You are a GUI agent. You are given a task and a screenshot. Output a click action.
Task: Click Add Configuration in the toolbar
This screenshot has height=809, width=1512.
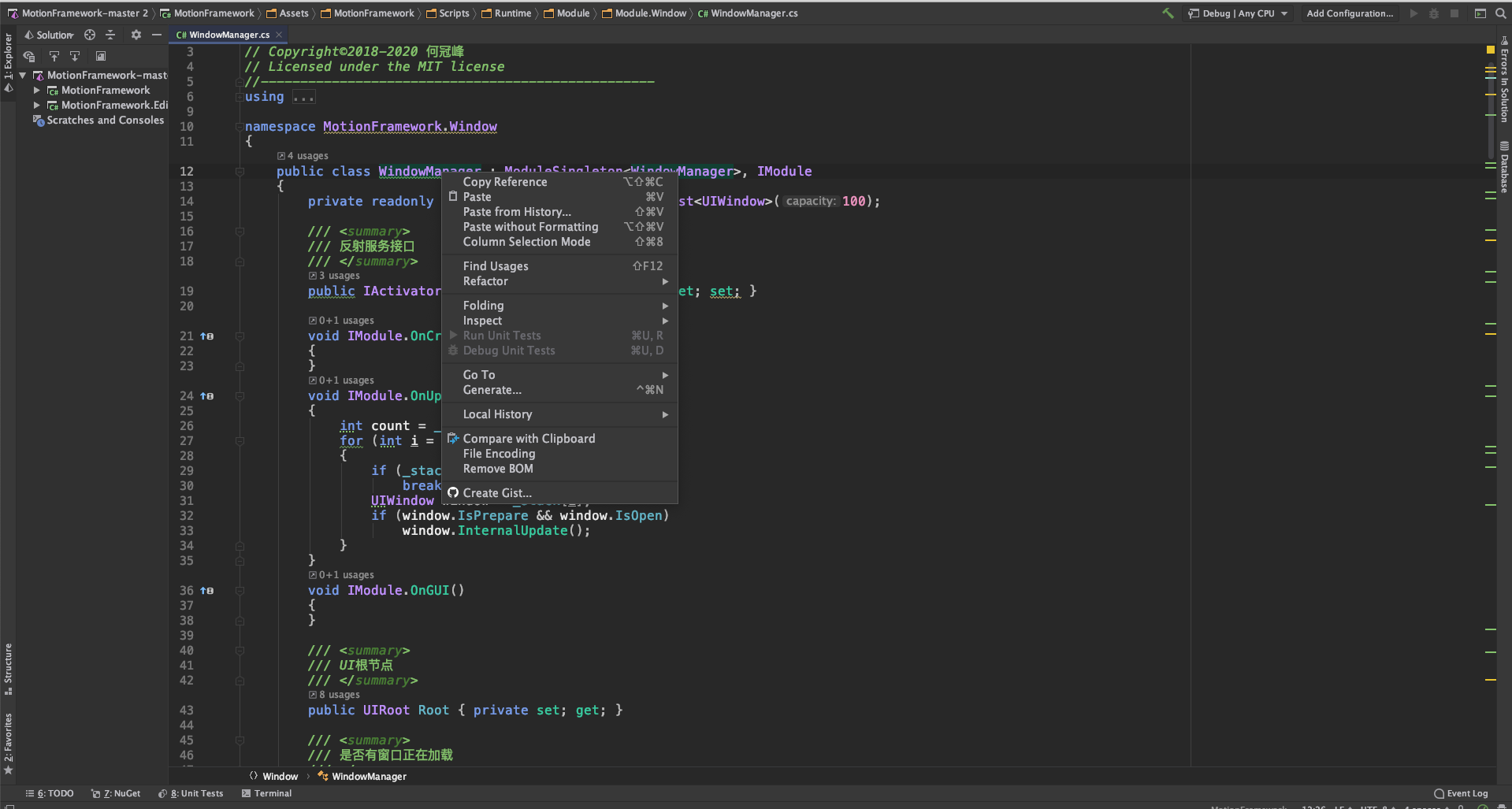pyautogui.click(x=1349, y=13)
